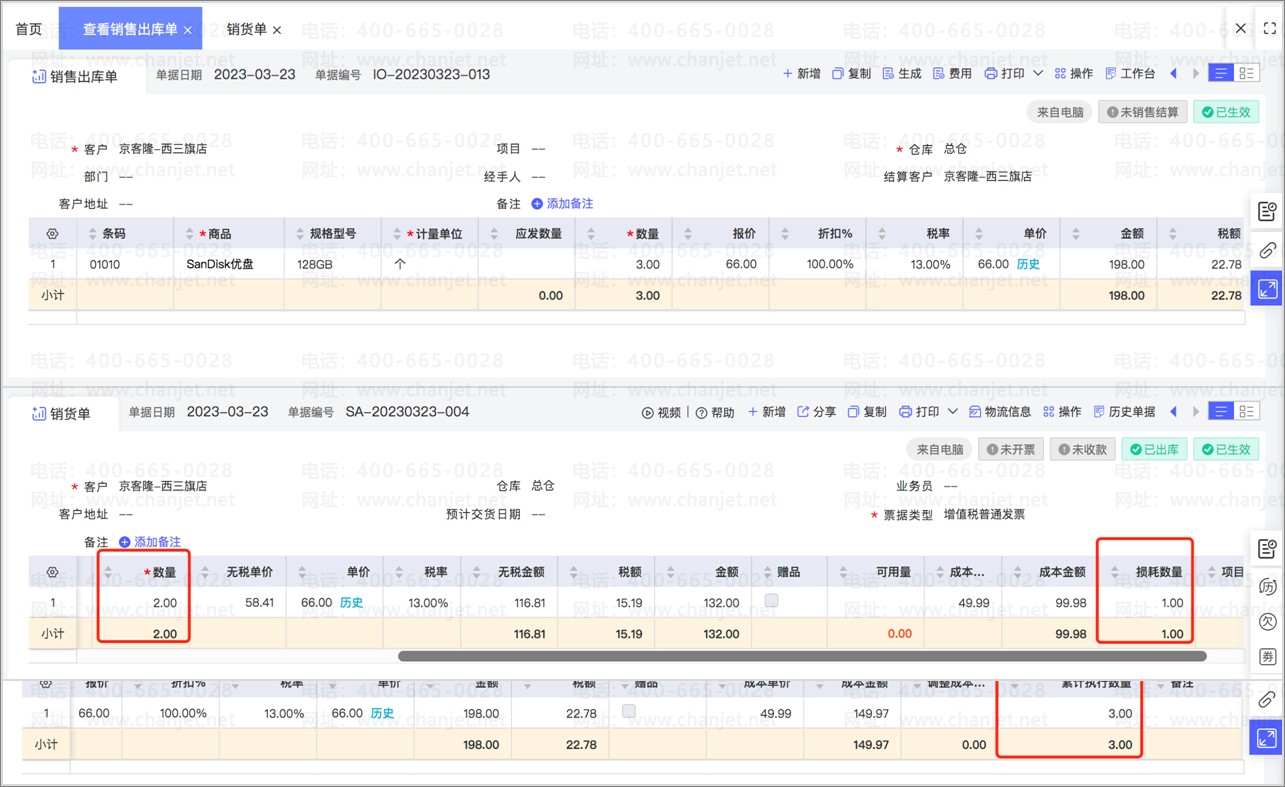Open the 工作台 workbench
Screen dimensions: 1285x787
click(x=1130, y=73)
